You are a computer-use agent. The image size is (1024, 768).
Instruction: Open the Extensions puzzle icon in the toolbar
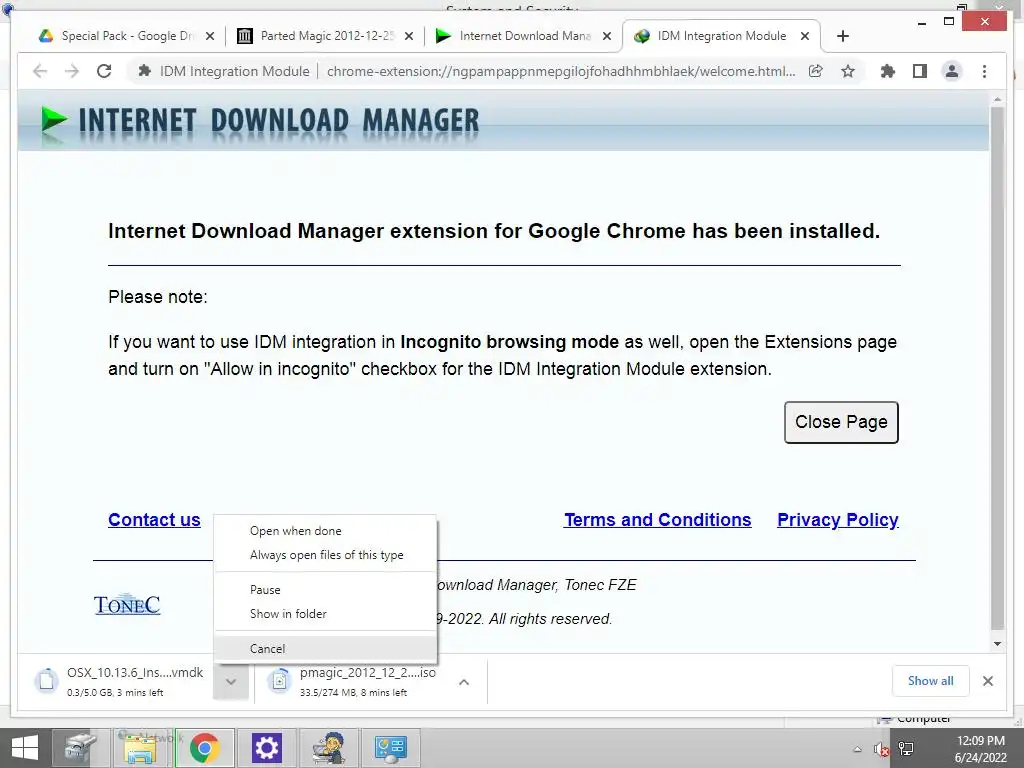point(888,71)
